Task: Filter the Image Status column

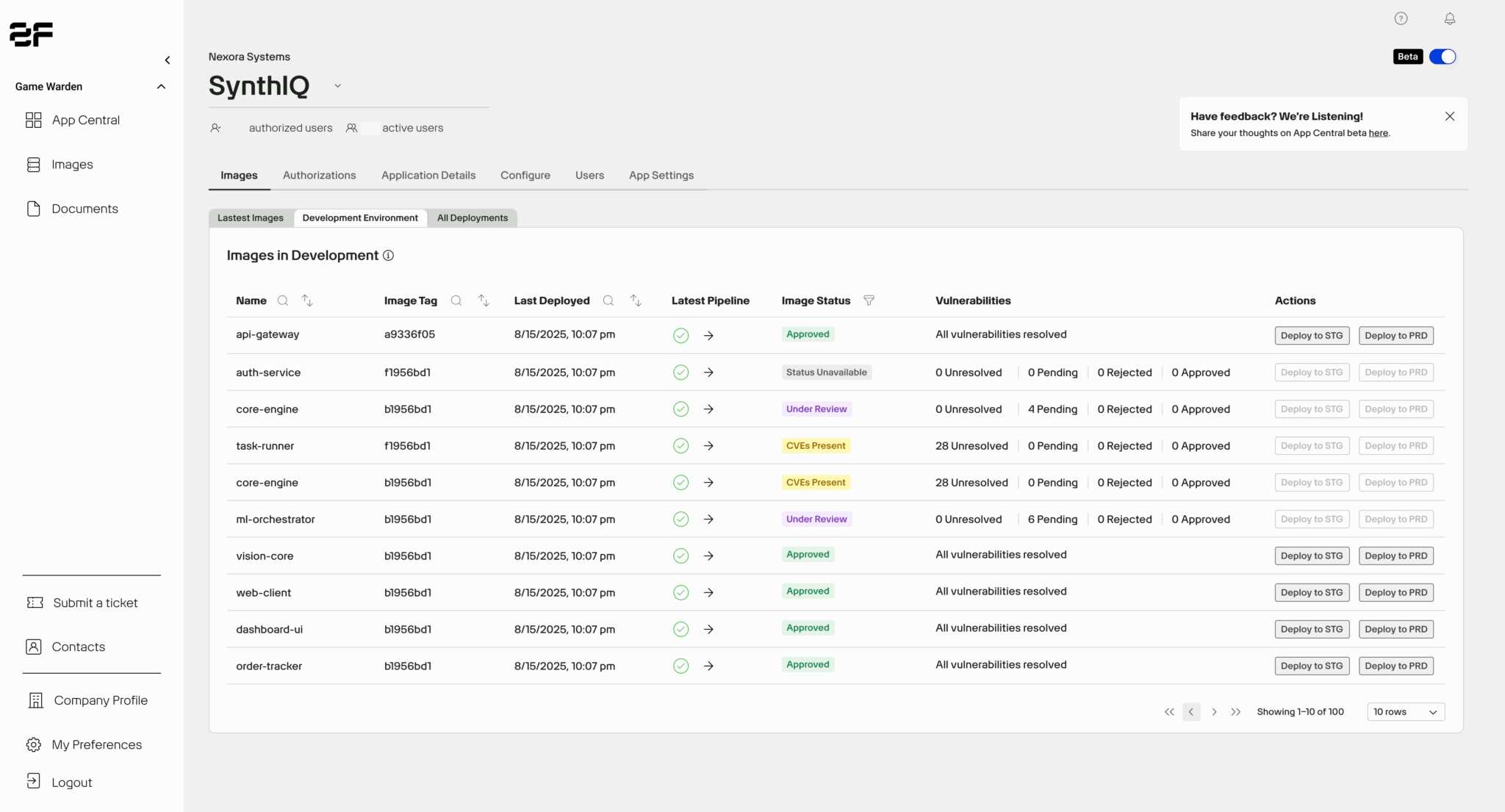Action: (x=869, y=301)
